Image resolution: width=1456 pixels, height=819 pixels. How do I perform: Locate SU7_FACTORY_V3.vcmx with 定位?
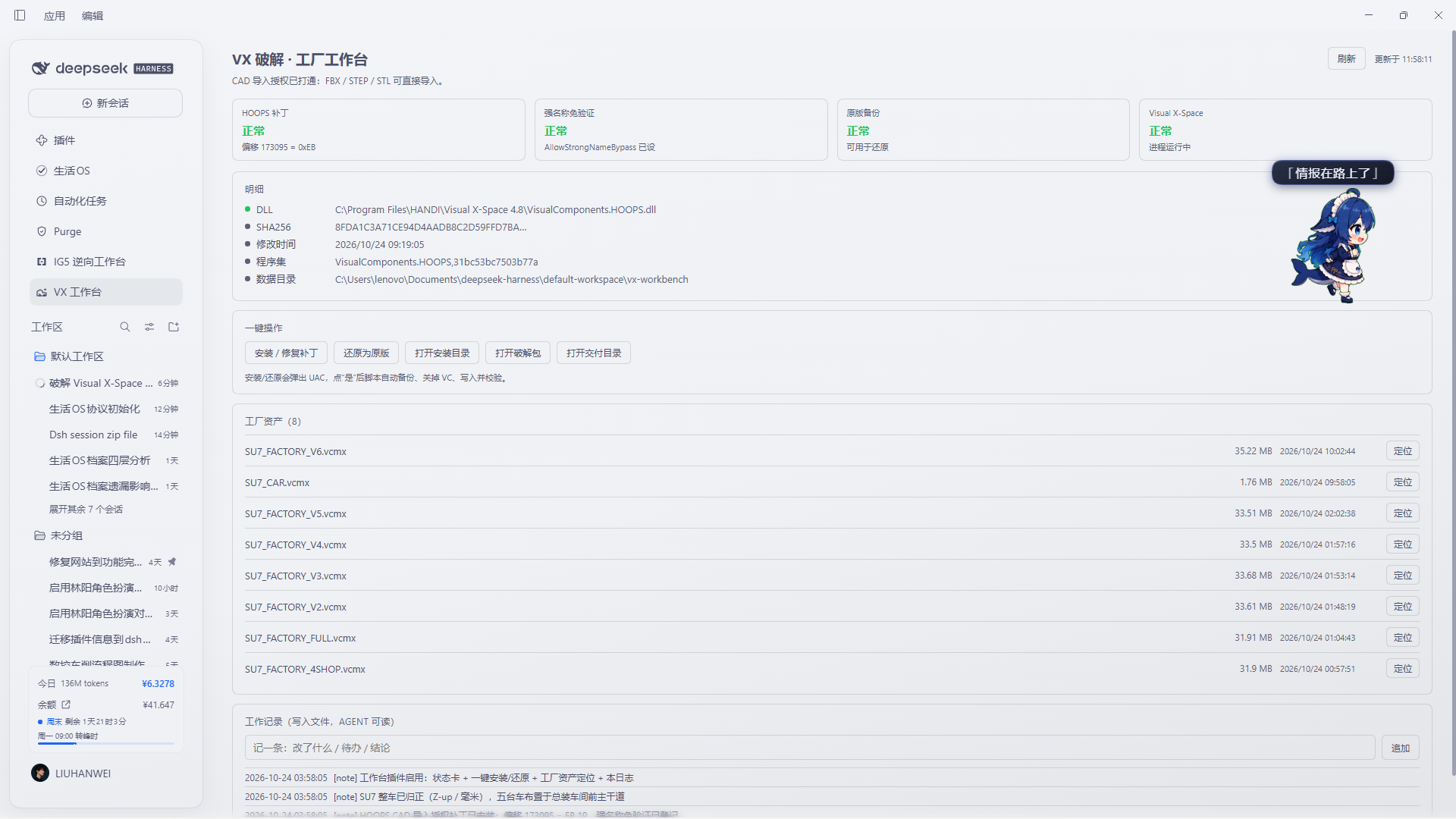[1403, 575]
